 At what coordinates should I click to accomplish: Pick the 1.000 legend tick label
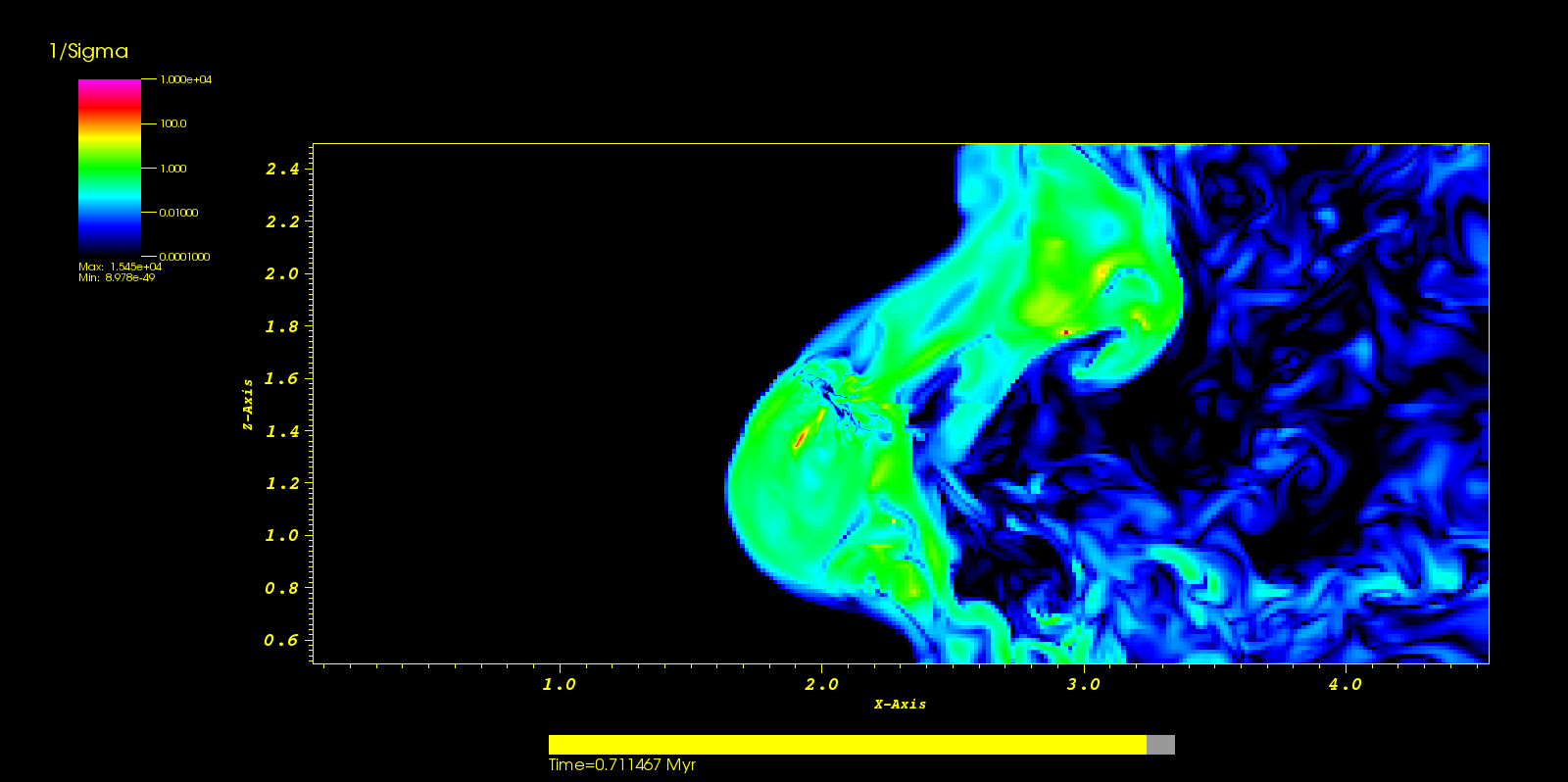[173, 169]
